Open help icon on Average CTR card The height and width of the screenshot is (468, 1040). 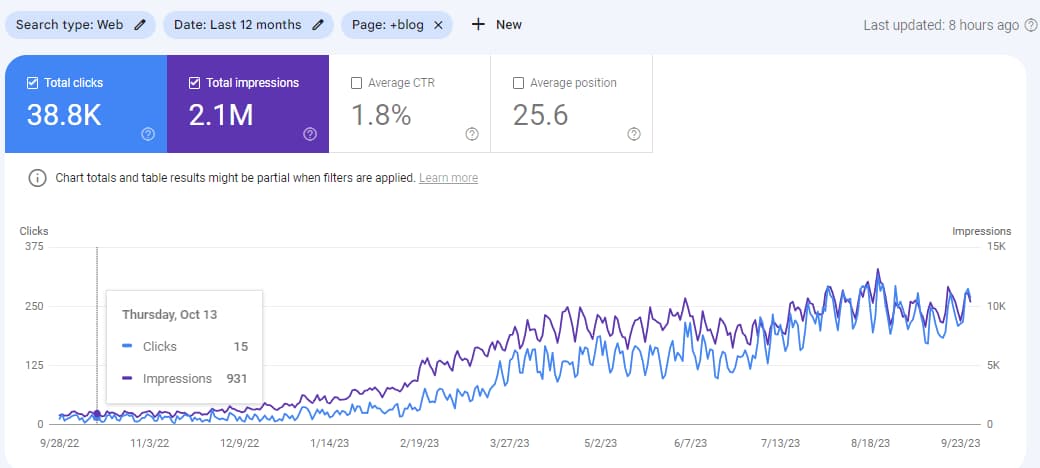(x=472, y=134)
